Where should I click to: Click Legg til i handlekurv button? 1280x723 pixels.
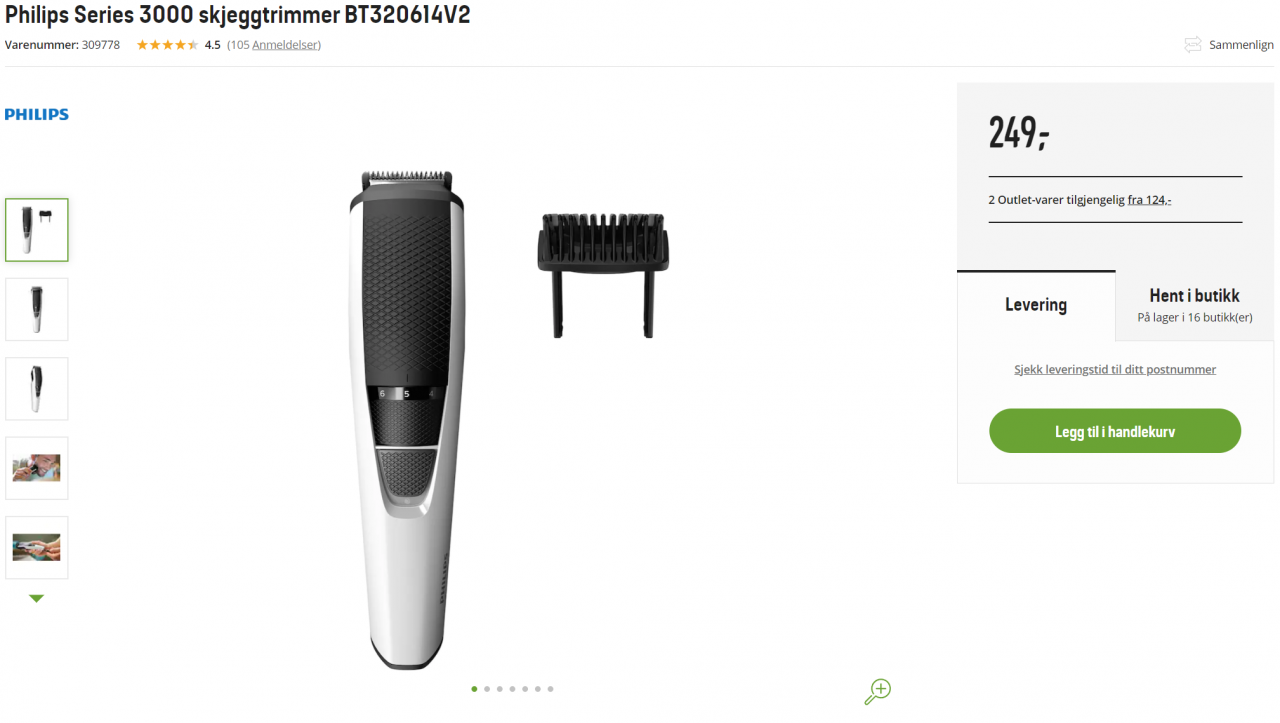(1115, 431)
